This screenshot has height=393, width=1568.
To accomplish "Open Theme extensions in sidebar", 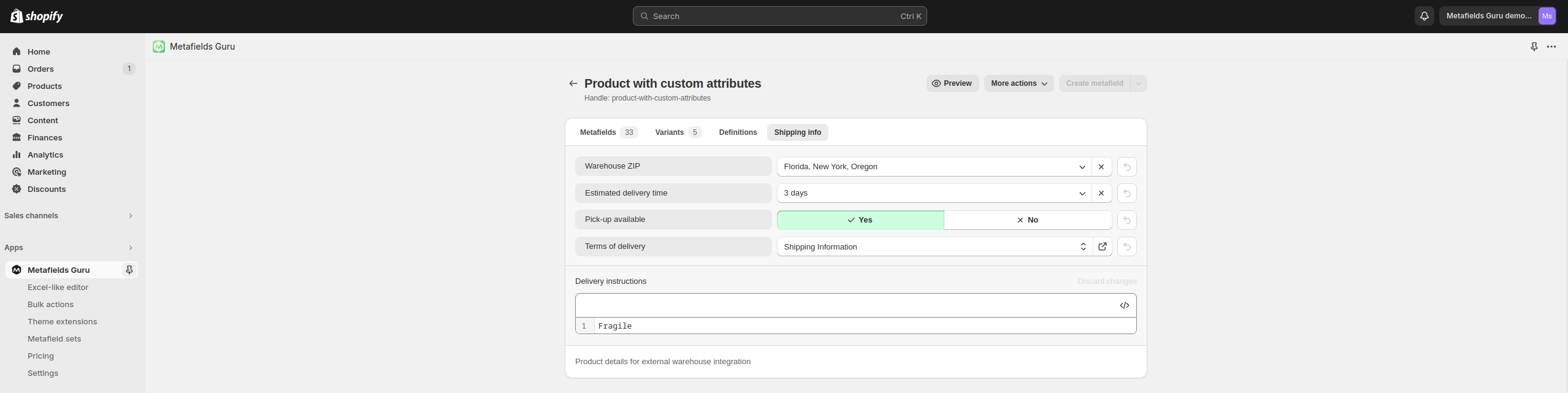I will click(x=62, y=321).
